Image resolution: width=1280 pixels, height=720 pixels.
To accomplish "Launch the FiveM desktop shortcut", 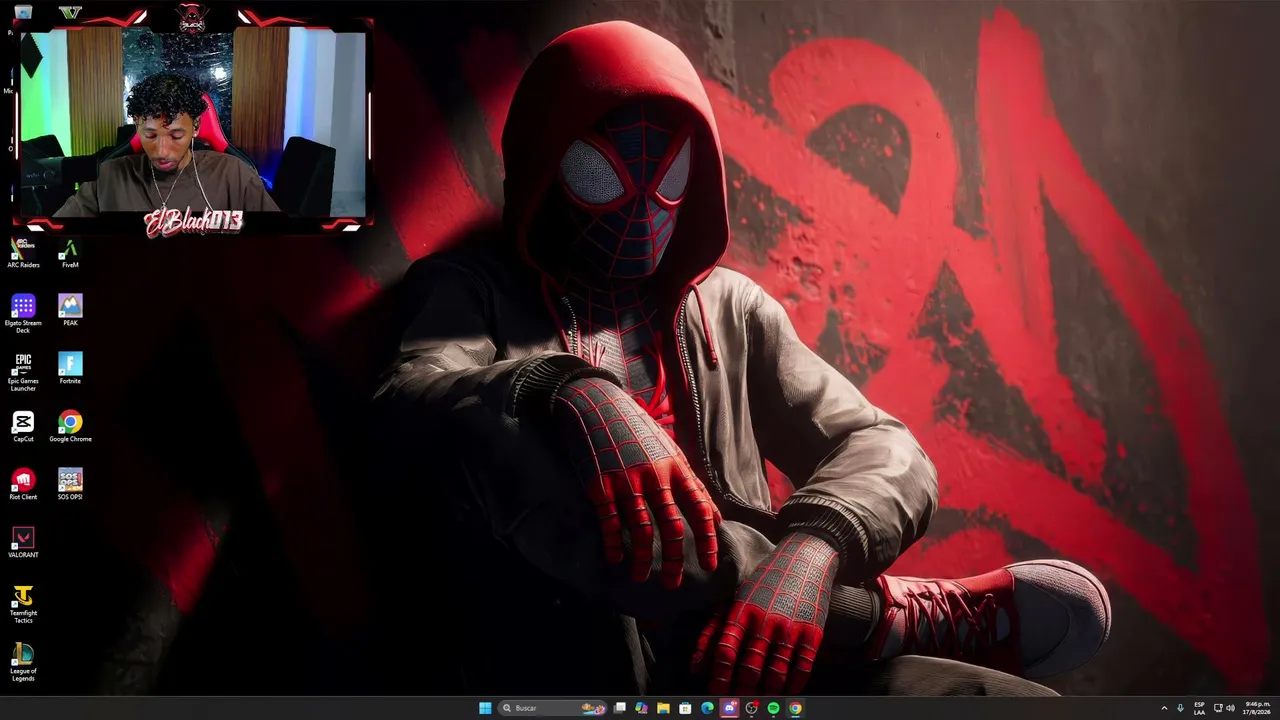I will pyautogui.click(x=70, y=253).
